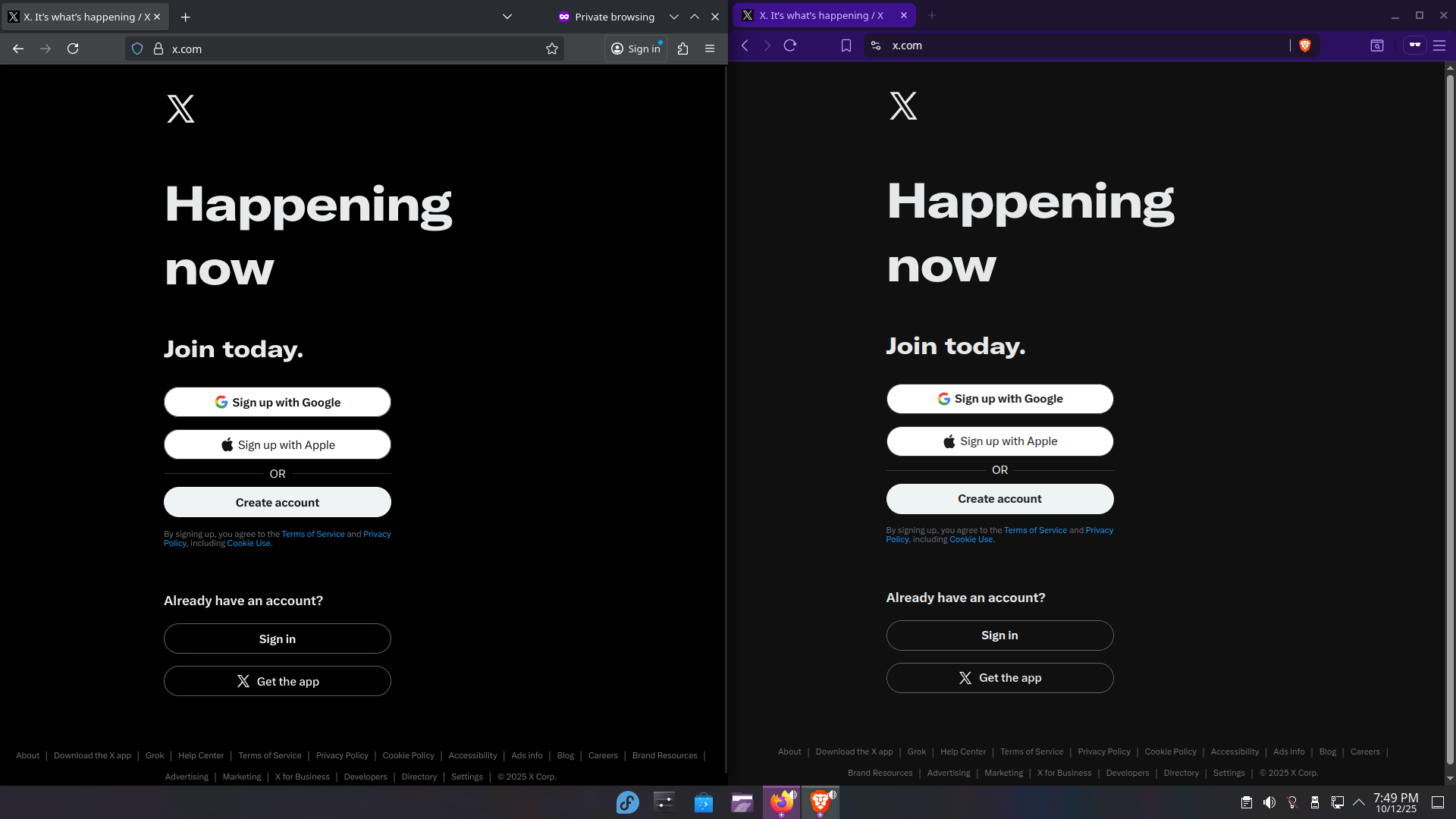Open Brave hamburger main menu
The image size is (1456, 819).
click(x=1439, y=45)
